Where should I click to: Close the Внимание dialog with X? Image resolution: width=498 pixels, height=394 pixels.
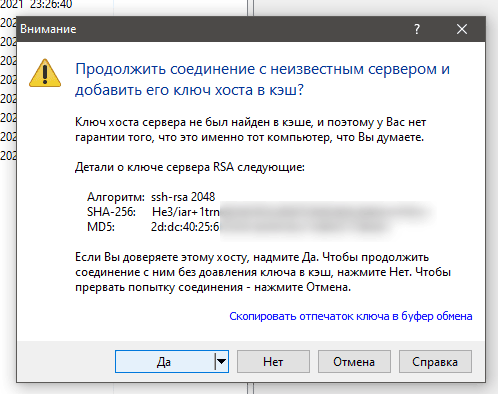tap(462, 29)
